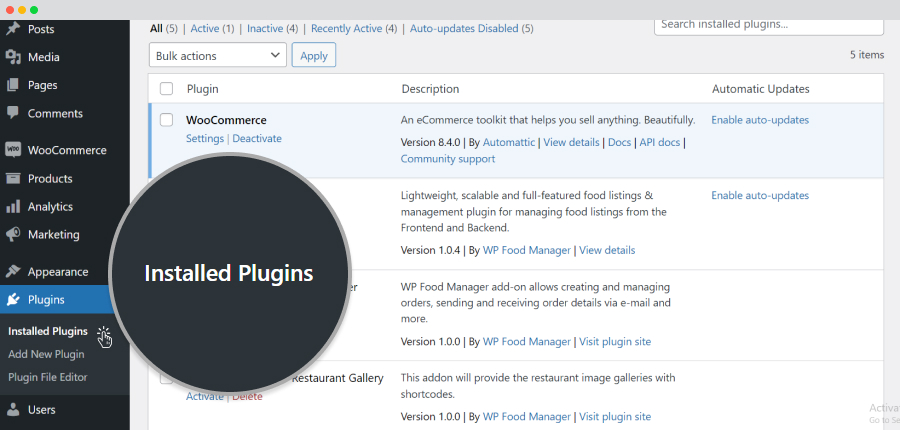Image resolution: width=900 pixels, height=430 pixels.
Task: Open Community support link
Action: click(x=448, y=158)
